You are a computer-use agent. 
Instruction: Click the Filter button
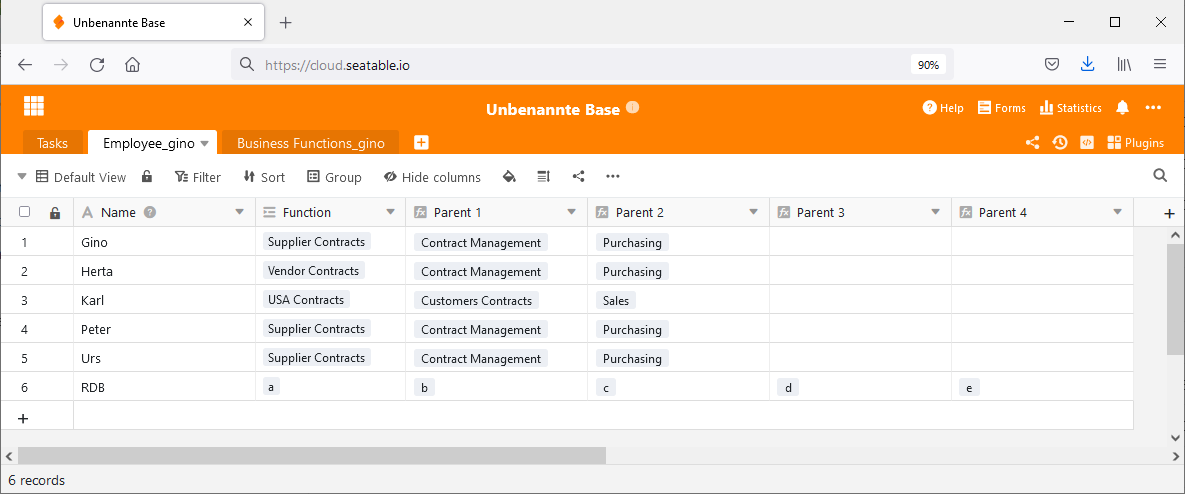click(197, 177)
